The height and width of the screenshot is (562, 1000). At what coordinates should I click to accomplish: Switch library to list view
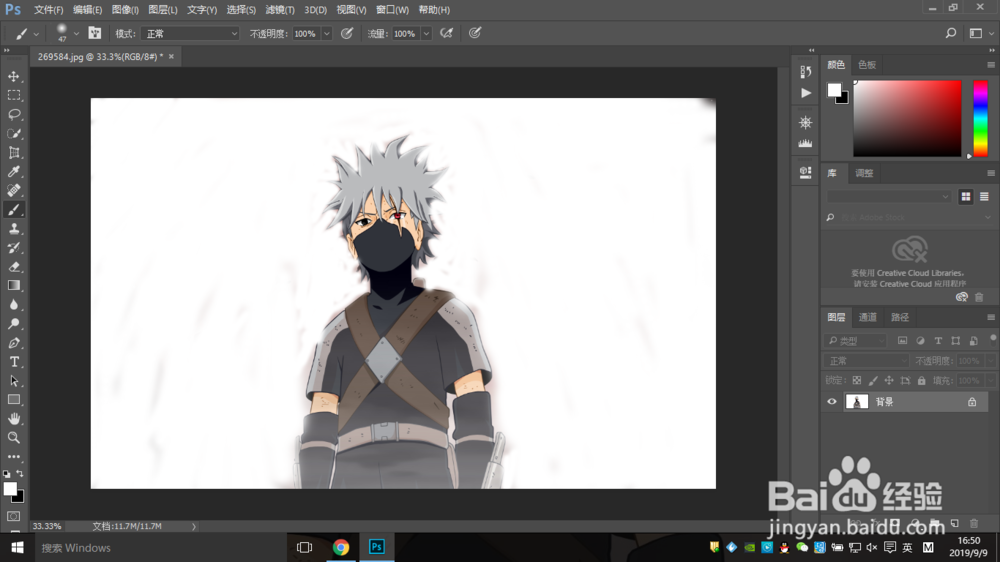984,196
